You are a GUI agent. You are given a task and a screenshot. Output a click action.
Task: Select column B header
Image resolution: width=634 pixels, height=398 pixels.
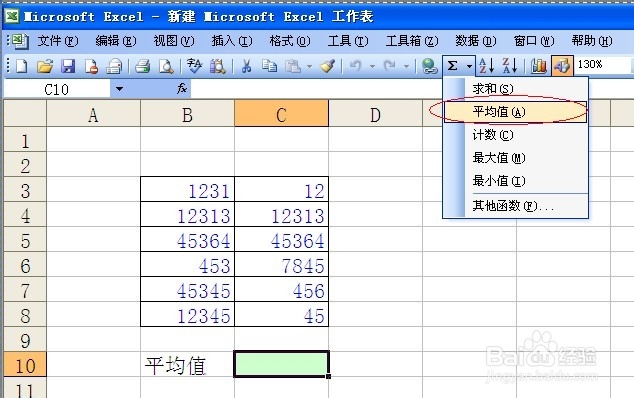187,115
